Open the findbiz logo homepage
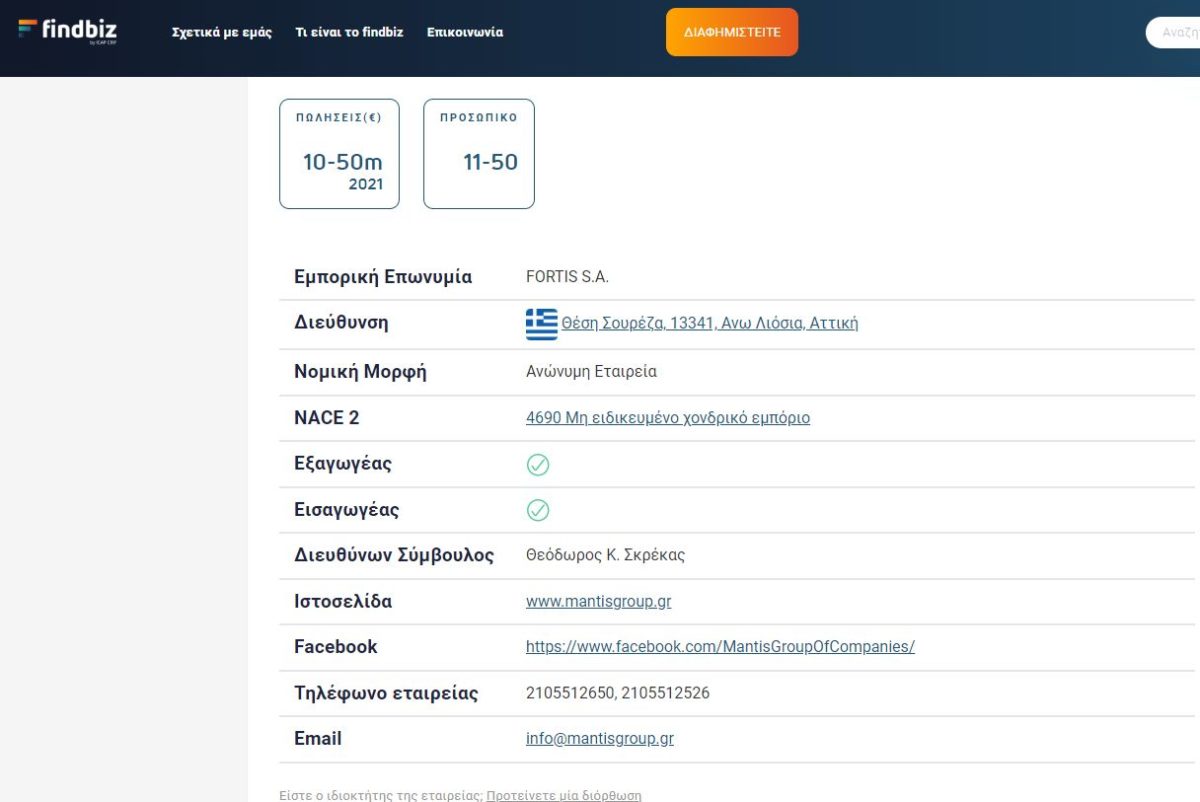This screenshot has height=802, width=1200. pos(68,31)
